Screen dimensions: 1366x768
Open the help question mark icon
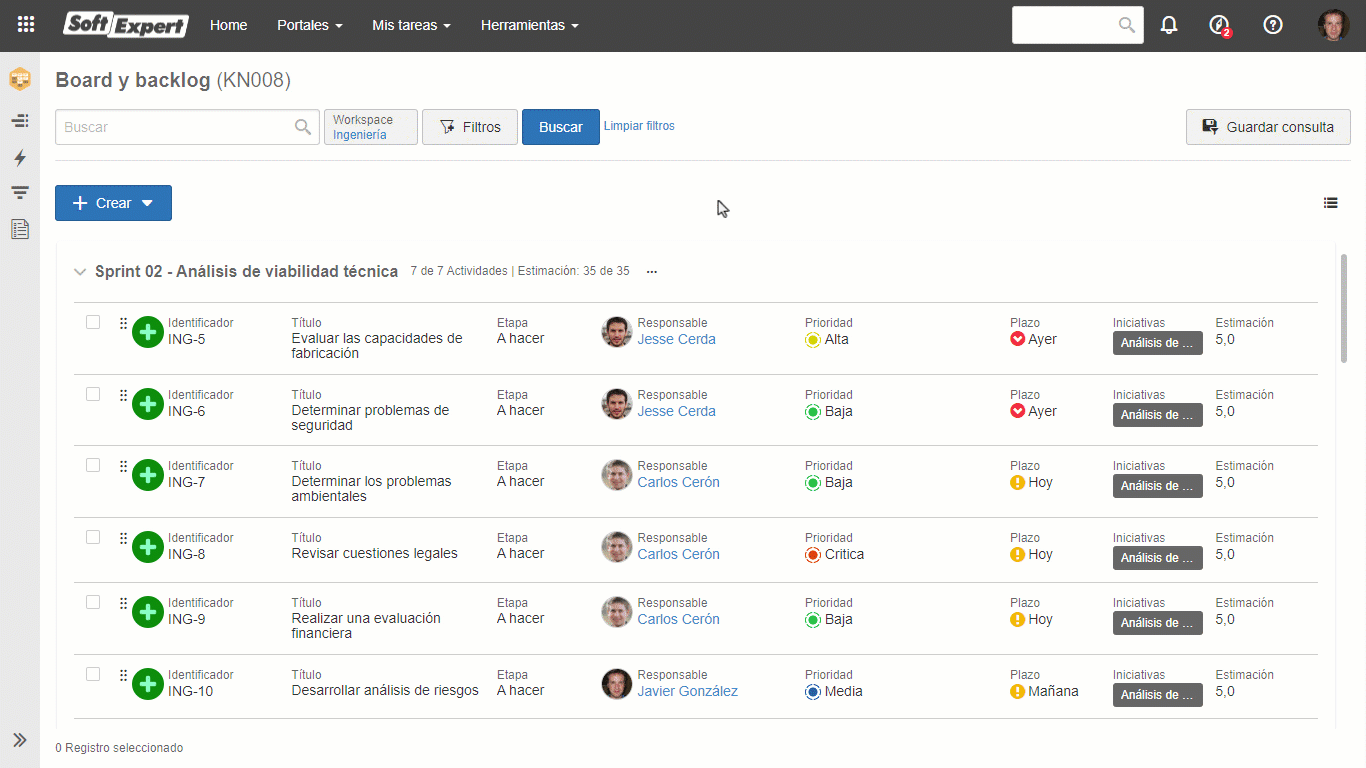[1273, 25]
